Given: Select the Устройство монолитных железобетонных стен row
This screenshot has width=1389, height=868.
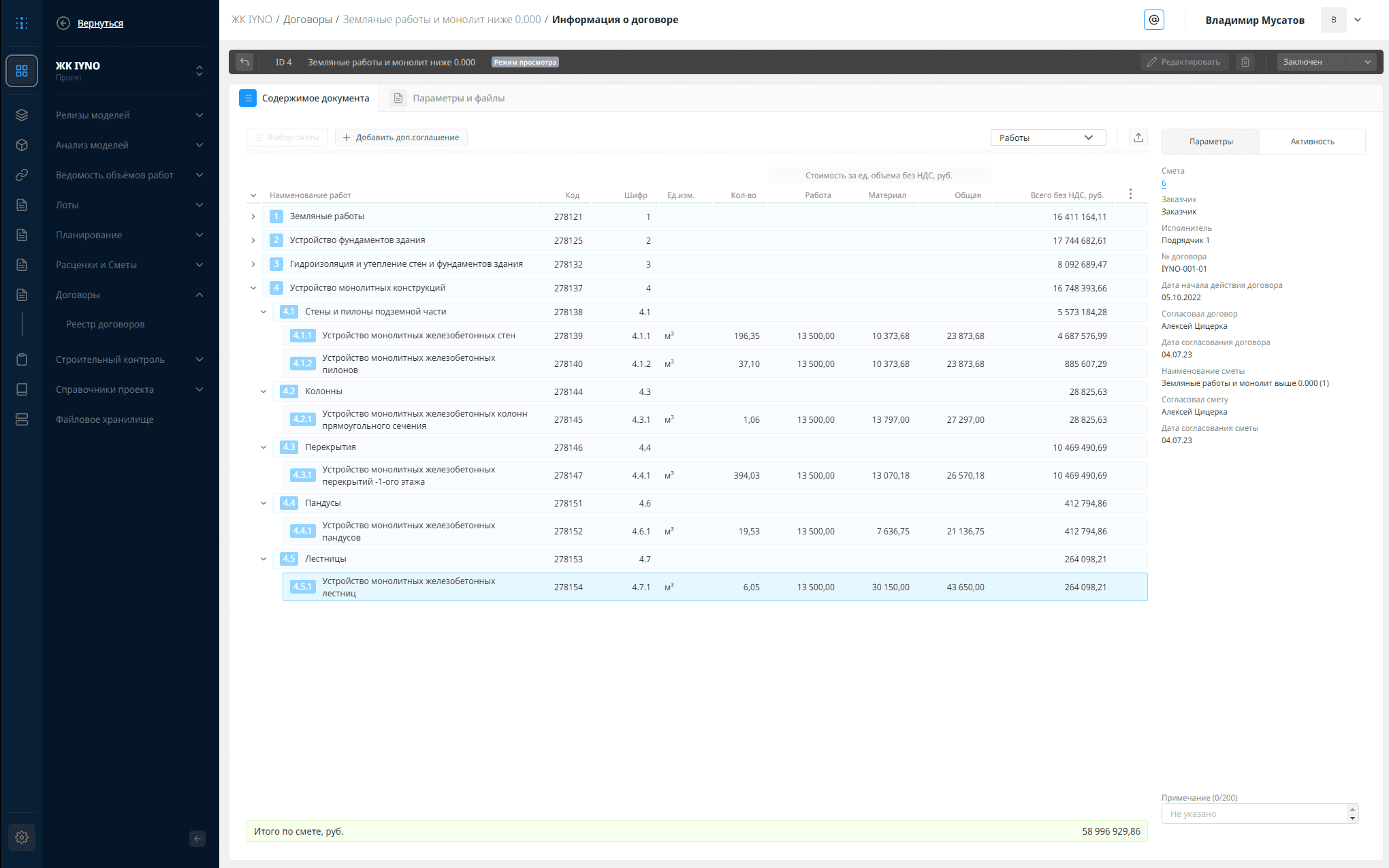Looking at the screenshot, I should click(715, 336).
